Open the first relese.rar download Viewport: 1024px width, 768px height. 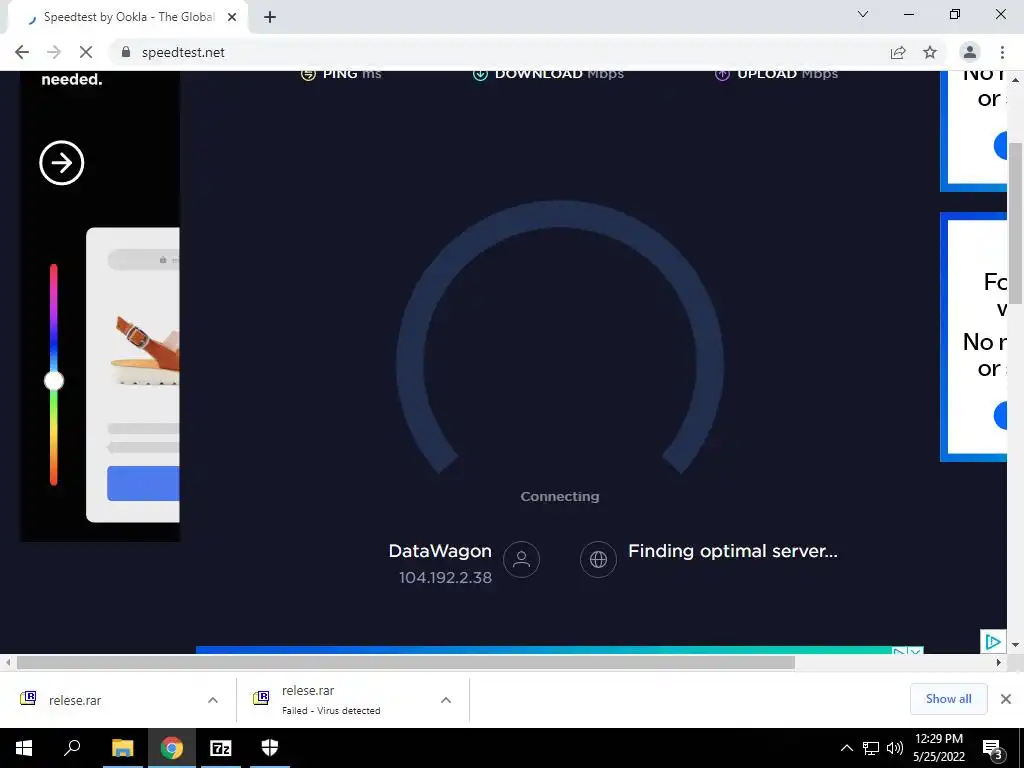[73, 700]
